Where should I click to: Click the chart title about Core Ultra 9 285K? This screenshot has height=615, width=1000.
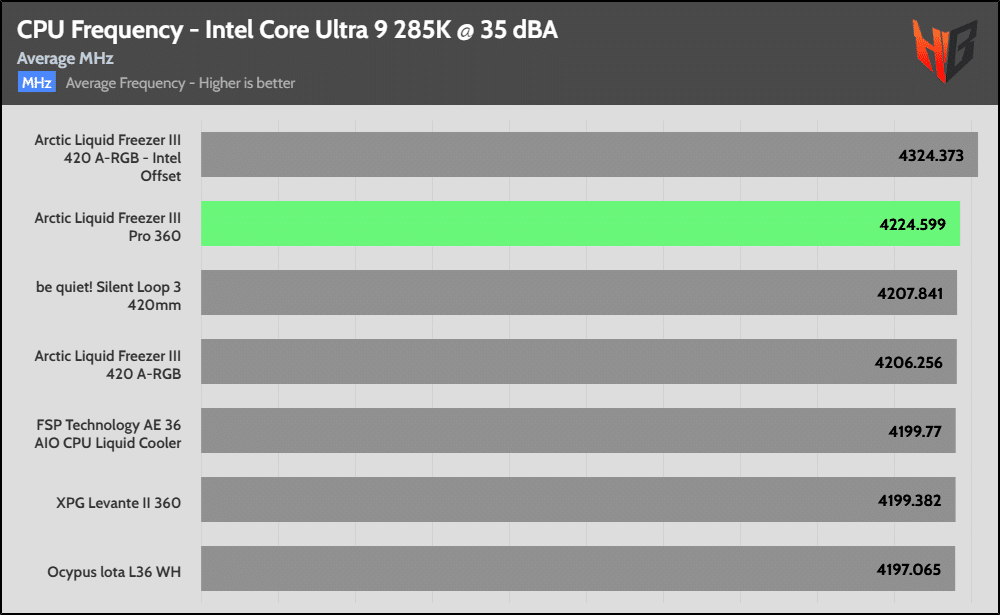287,31
